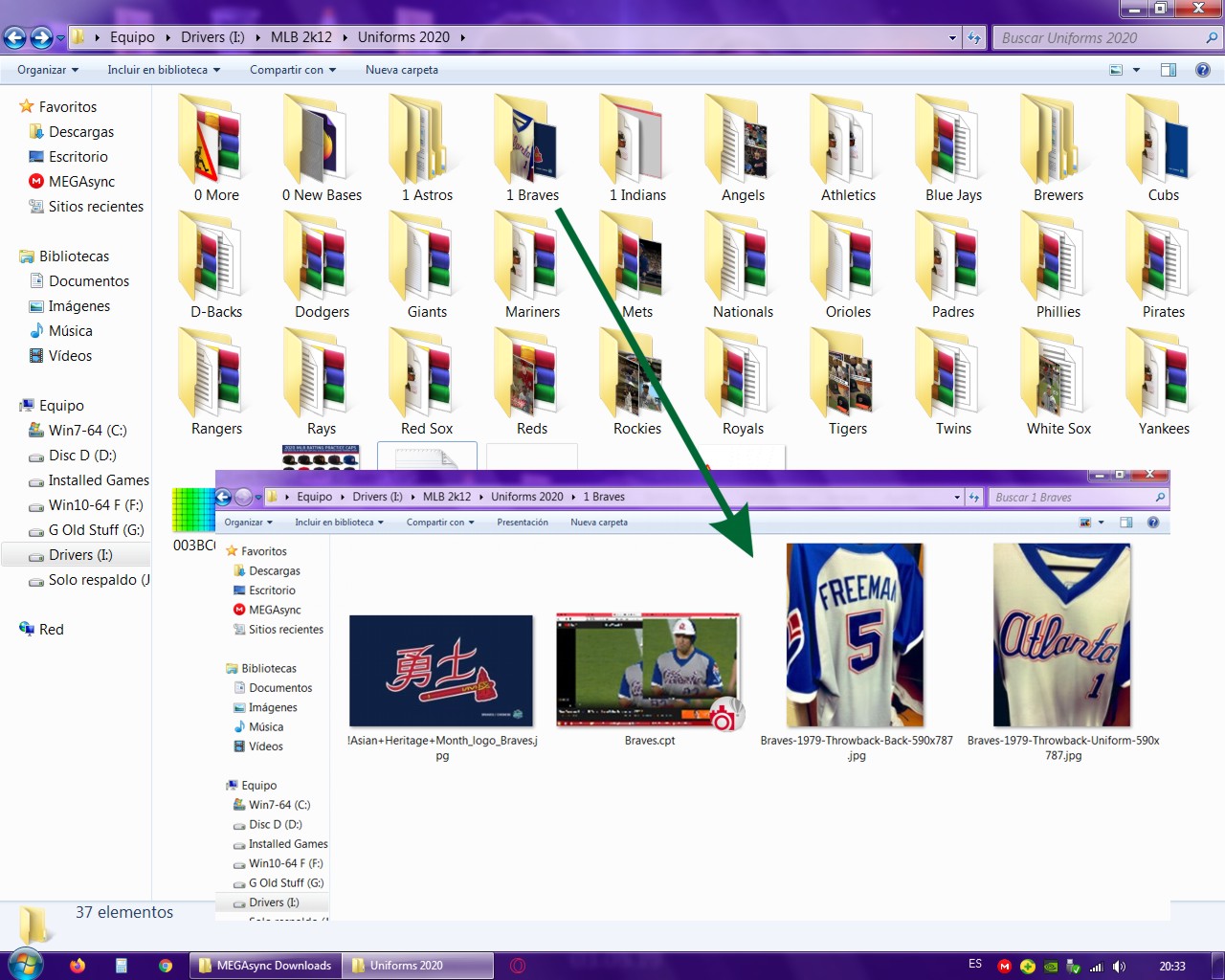Open Organizar menu in 1 Braves window
This screenshot has width=1225, height=980.
point(248,523)
